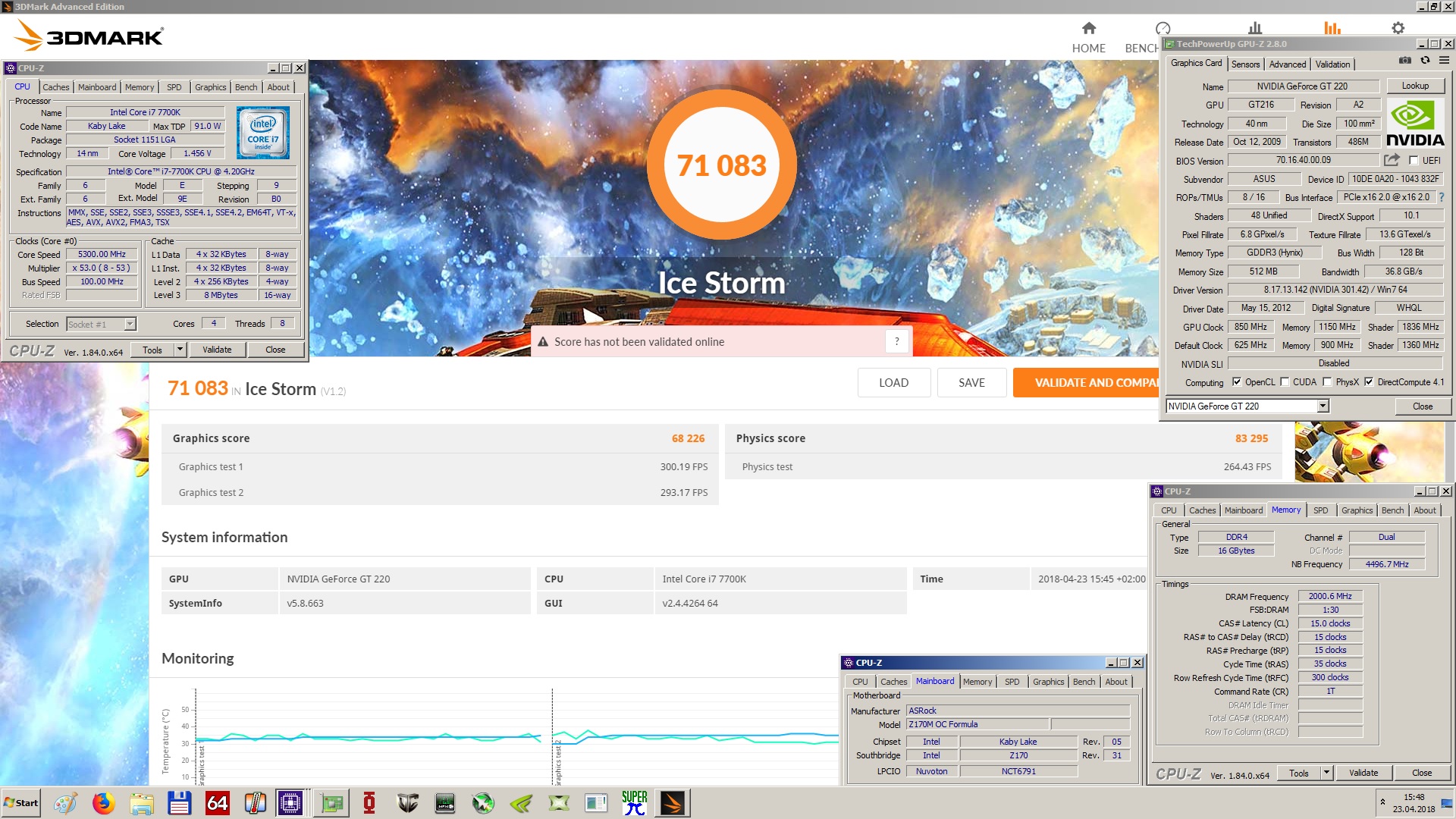1456x819 pixels.
Task: Click Graphics test 2 result 293.17 FPS
Action: coord(683,492)
